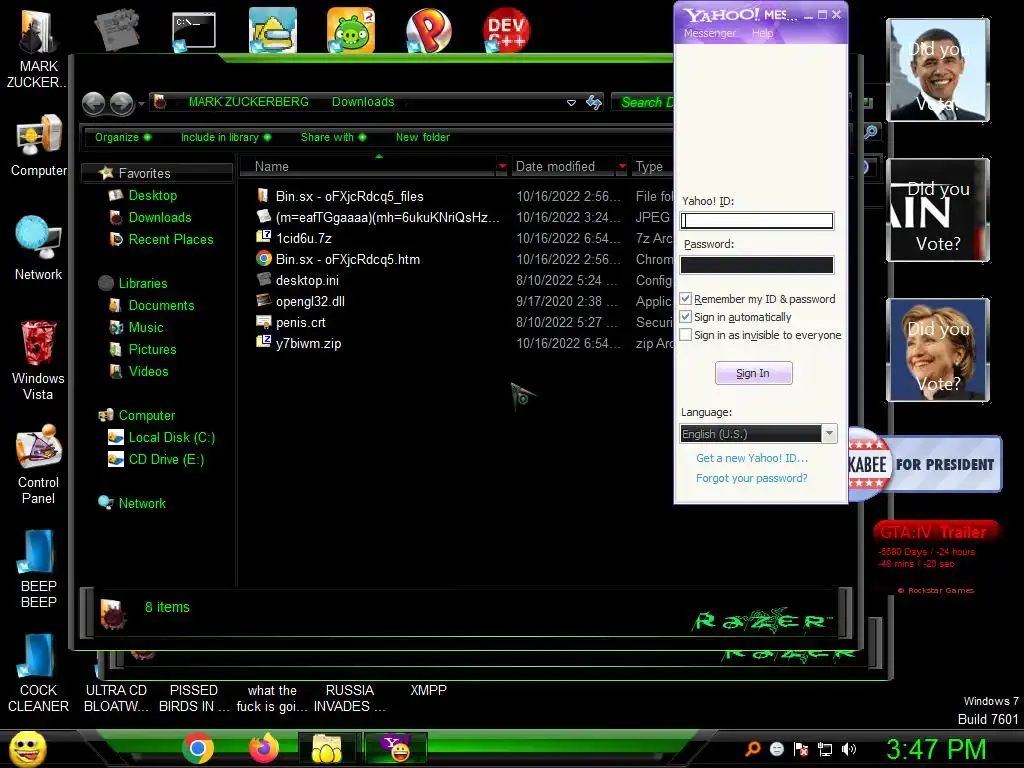Open the Share with dropdown
The height and width of the screenshot is (768, 1024).
click(333, 137)
